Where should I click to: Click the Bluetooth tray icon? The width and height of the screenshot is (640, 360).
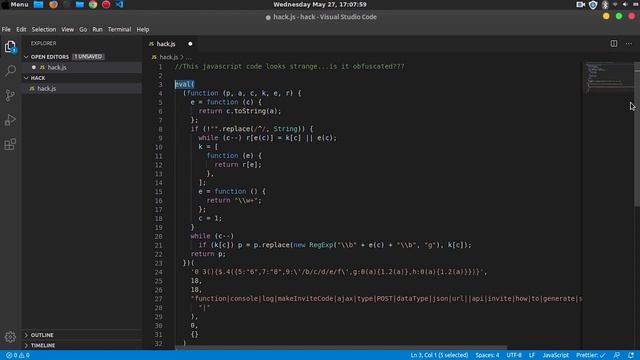pos(605,4)
